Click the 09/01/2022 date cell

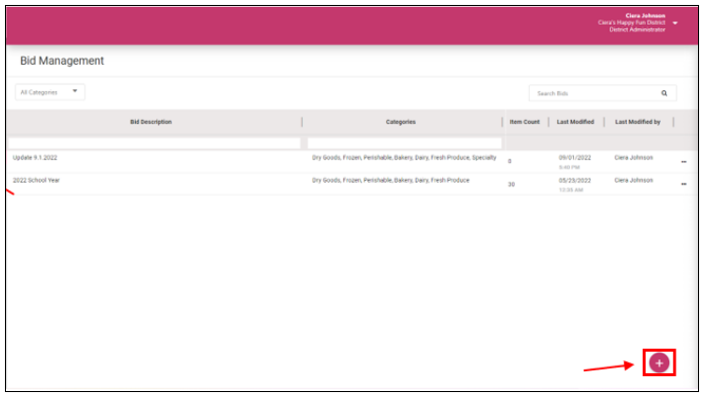coord(574,158)
